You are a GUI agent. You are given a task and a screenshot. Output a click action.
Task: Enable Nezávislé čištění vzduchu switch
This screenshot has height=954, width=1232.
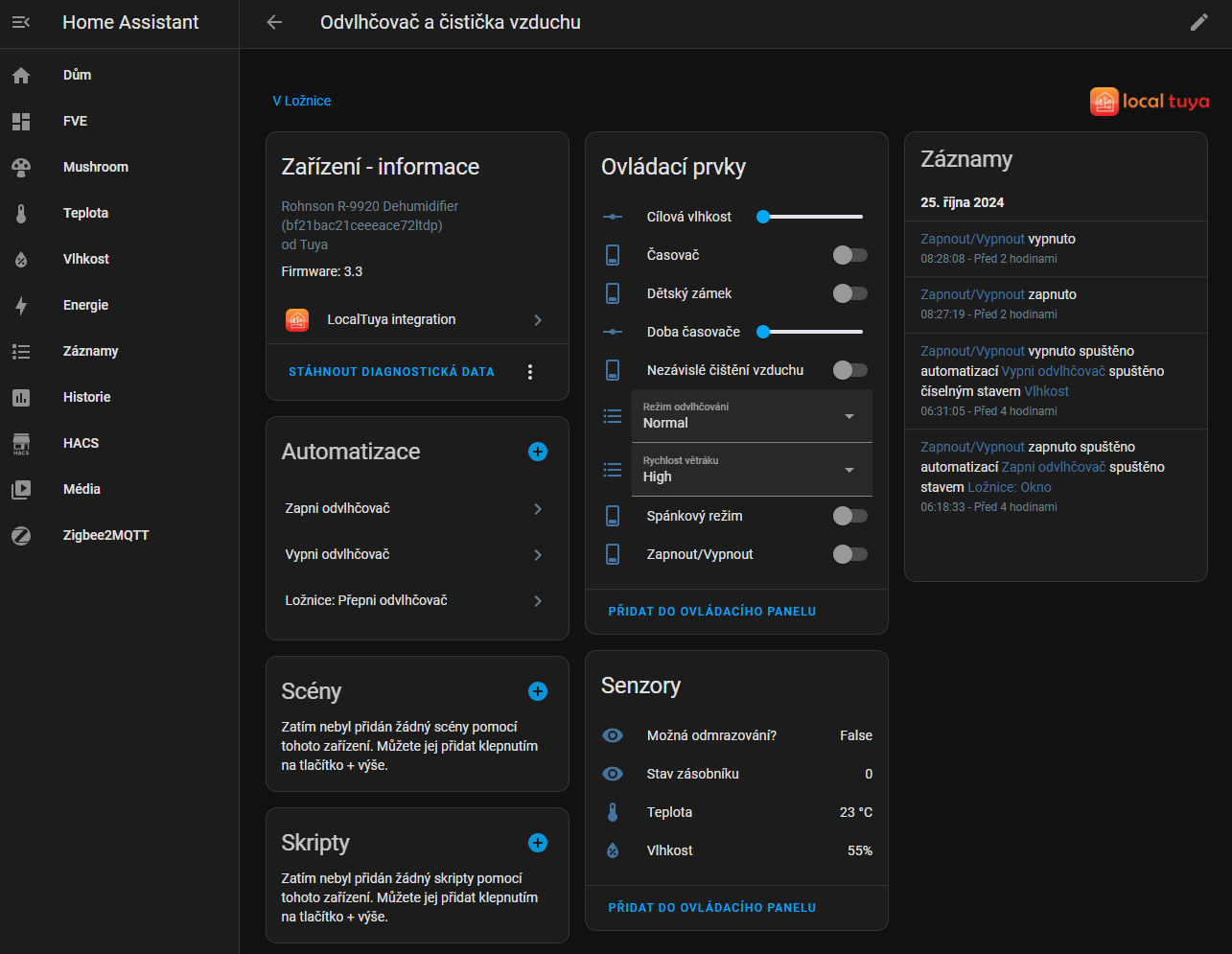click(849, 370)
